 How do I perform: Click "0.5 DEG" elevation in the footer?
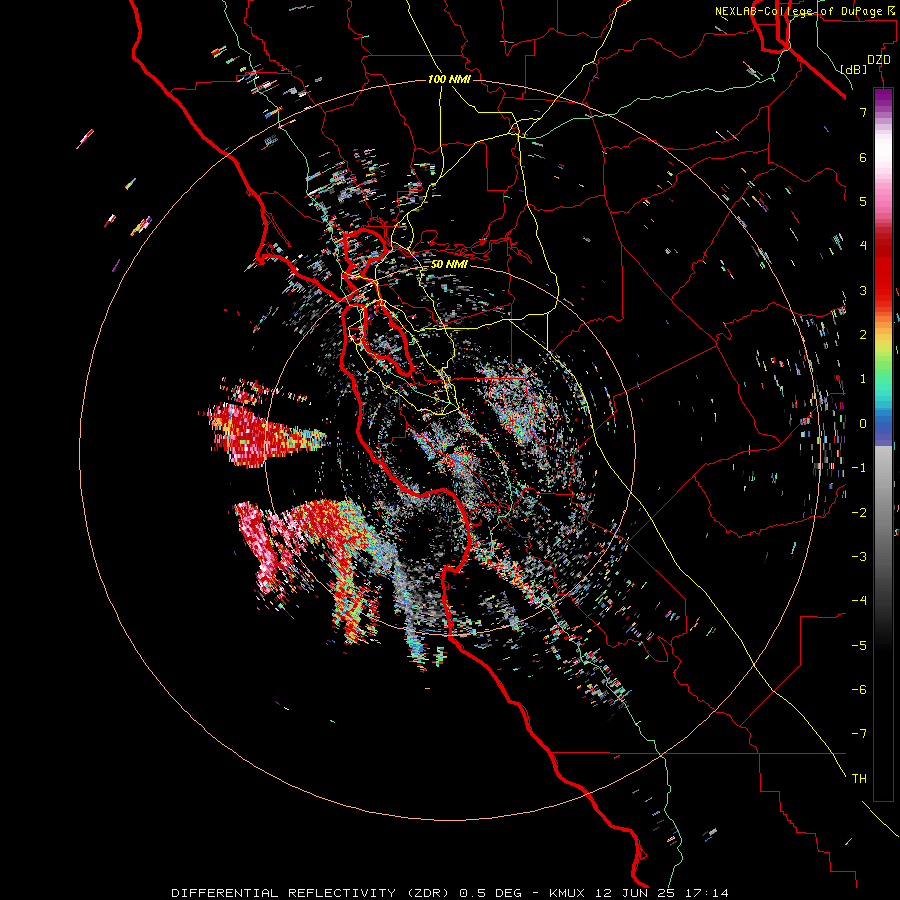491,893
